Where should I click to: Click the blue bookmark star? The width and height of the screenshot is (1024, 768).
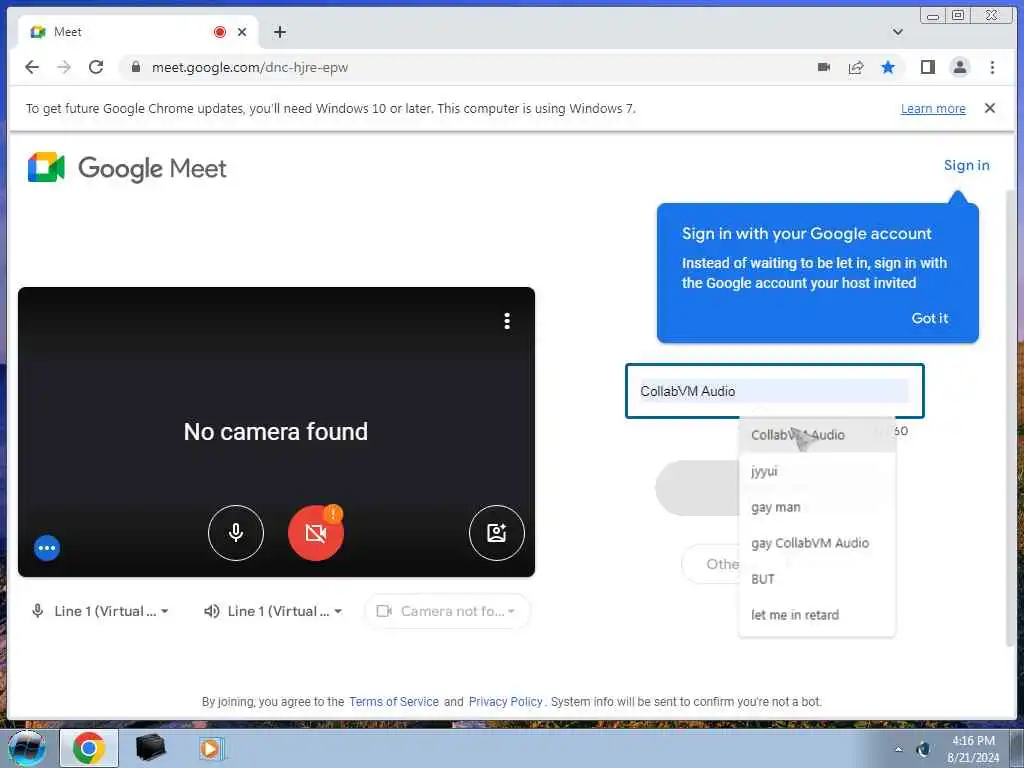[888, 67]
